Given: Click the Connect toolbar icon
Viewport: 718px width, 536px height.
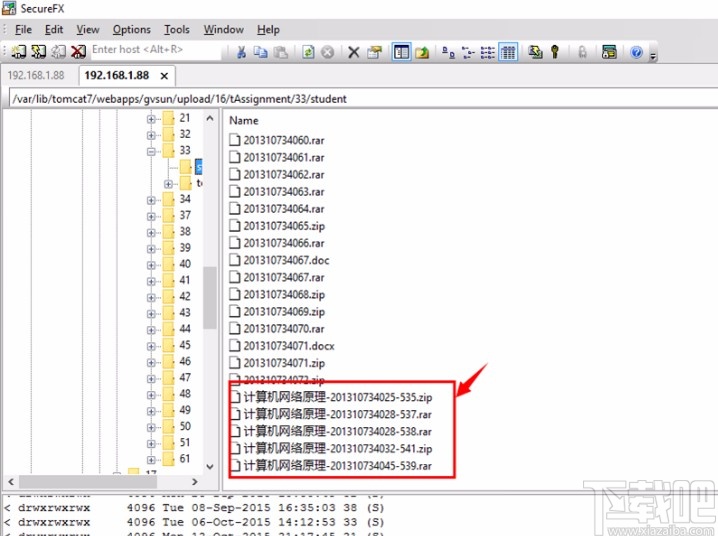Looking at the screenshot, I should pos(18,51).
